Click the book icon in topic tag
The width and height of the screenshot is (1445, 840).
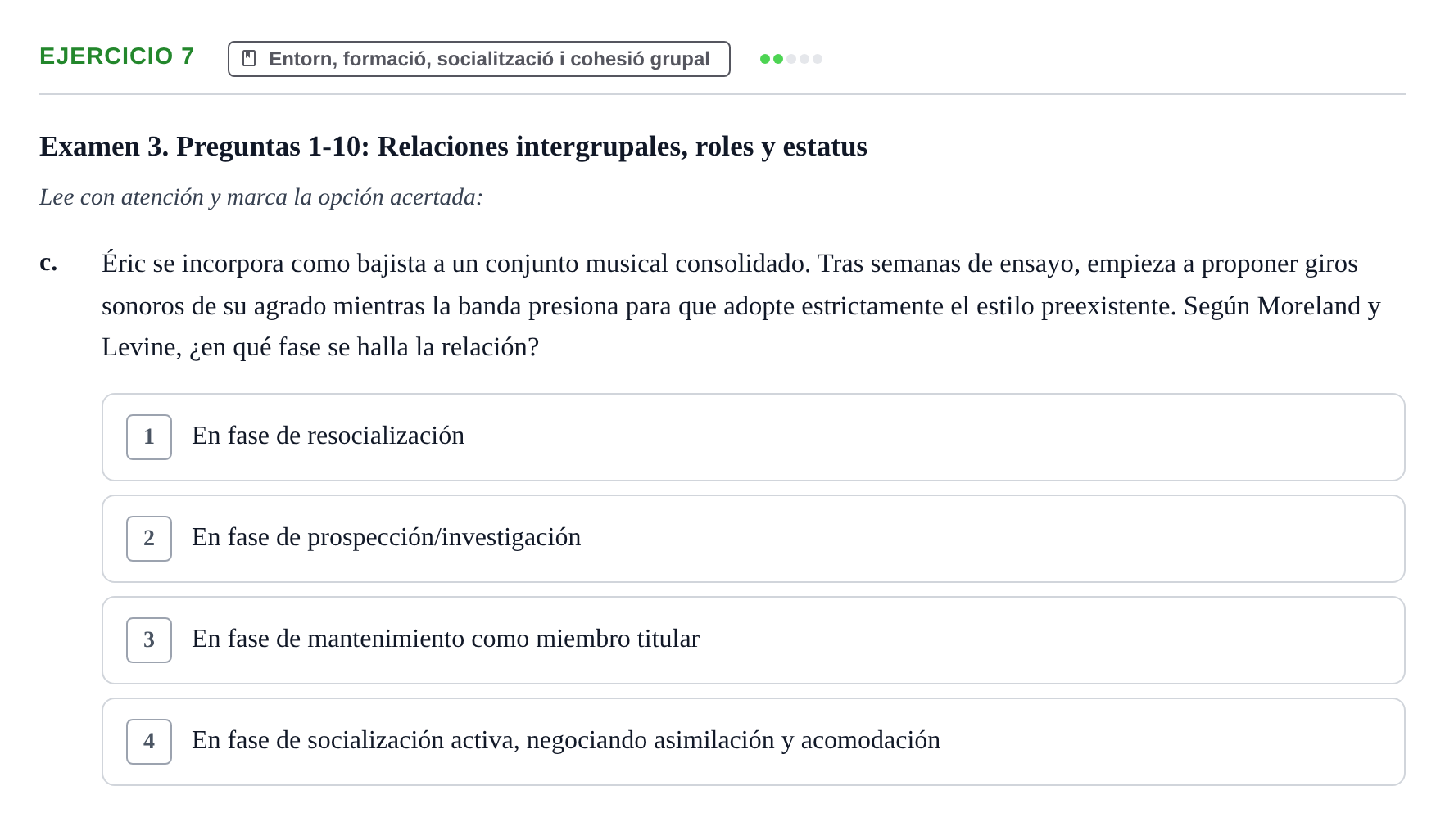click(x=250, y=59)
